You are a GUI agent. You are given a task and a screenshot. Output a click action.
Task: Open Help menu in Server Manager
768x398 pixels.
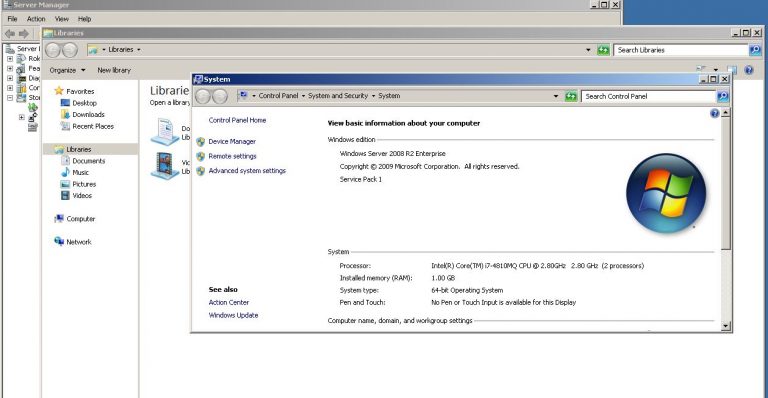point(84,19)
